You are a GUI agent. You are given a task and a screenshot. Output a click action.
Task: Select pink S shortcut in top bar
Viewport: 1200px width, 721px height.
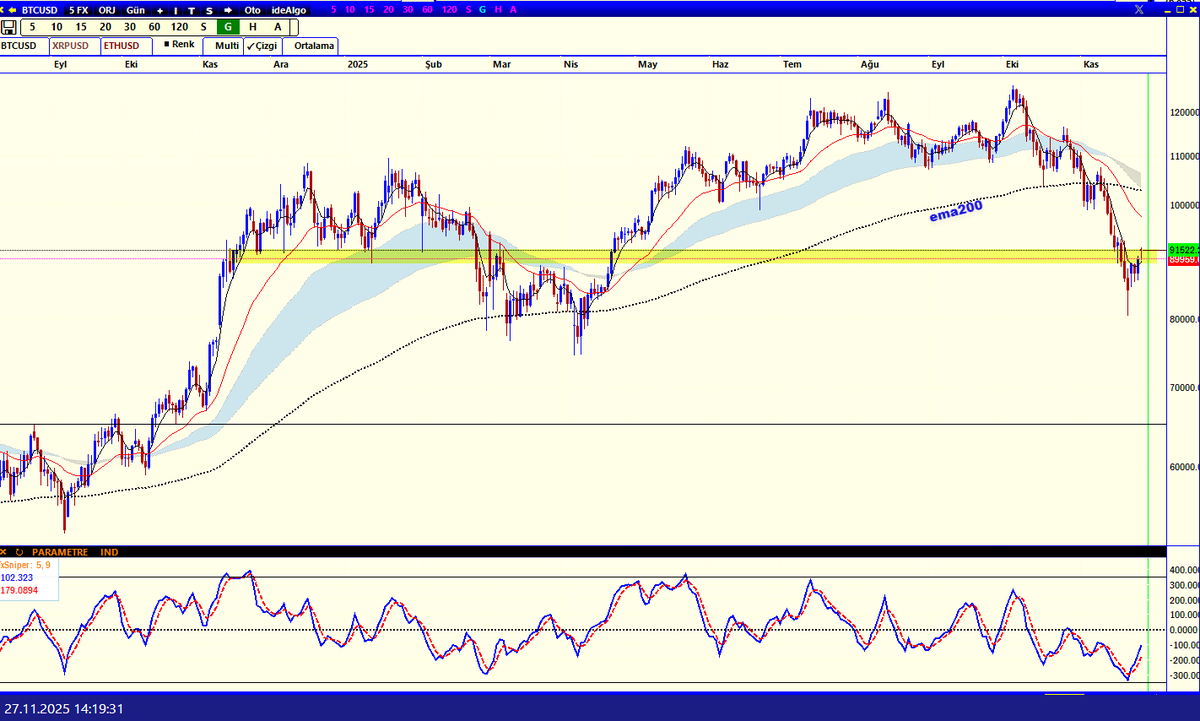(468, 9)
